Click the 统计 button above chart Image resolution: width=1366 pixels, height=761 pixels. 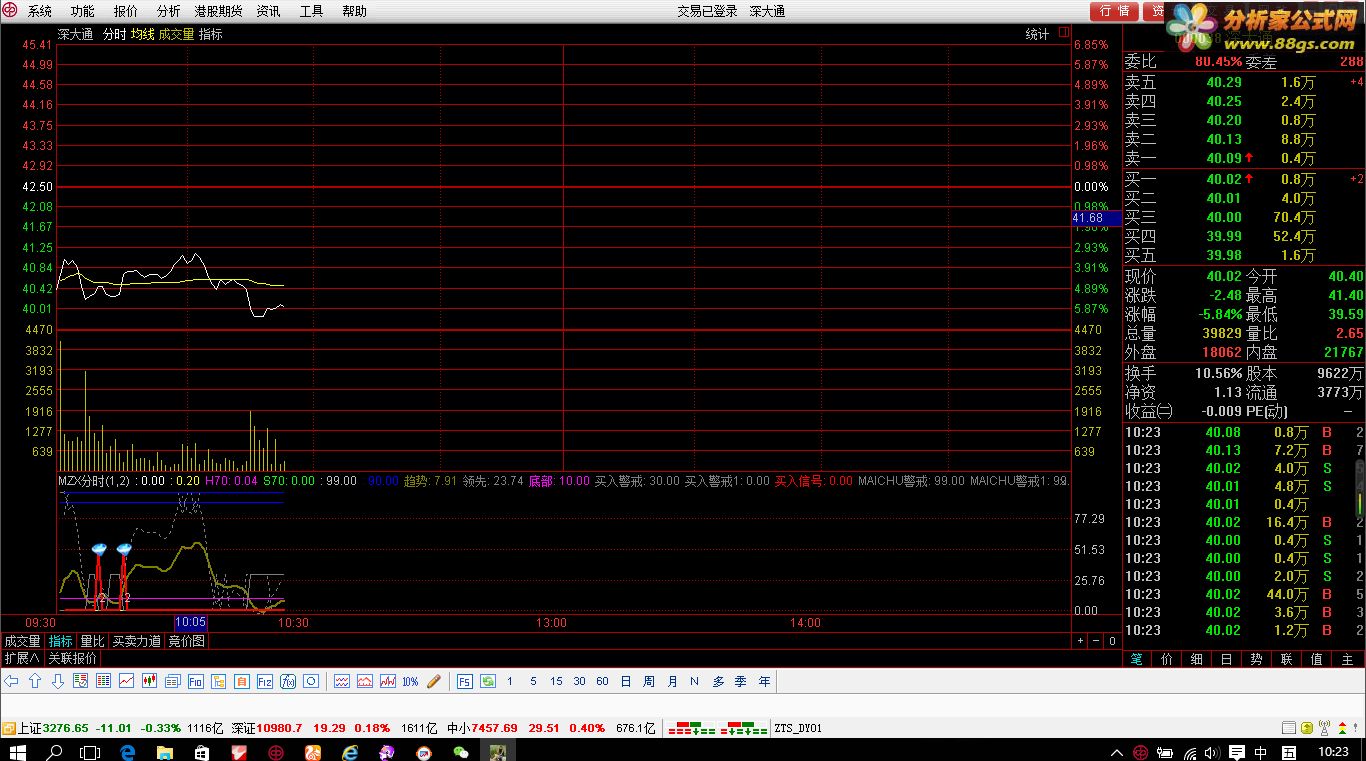click(1037, 34)
